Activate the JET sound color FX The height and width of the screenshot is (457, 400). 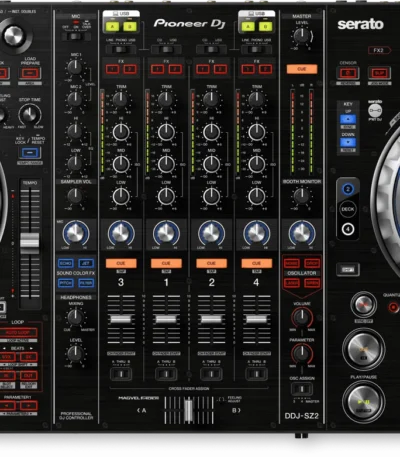coord(86,263)
